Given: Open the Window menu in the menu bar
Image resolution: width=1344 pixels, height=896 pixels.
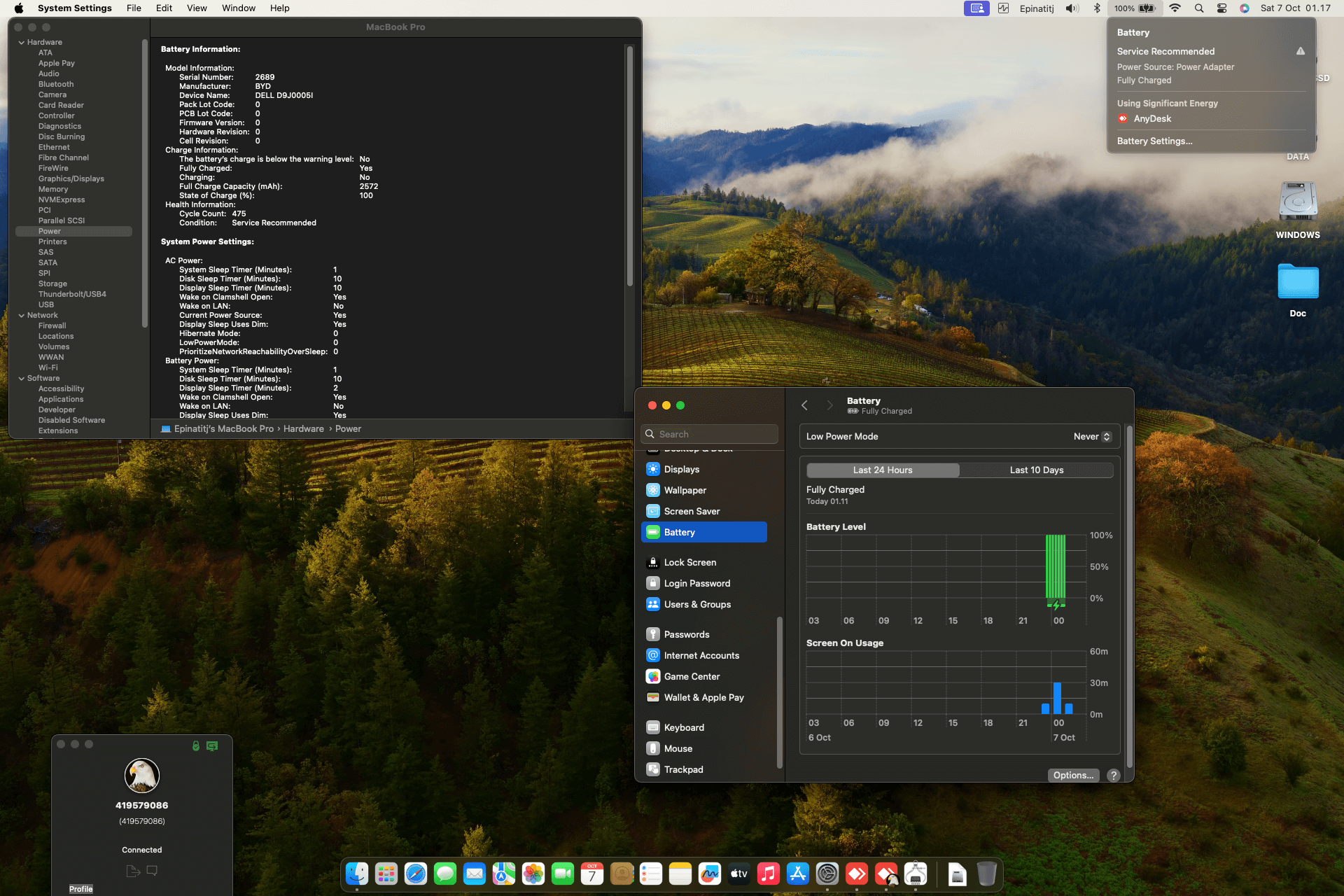Looking at the screenshot, I should (x=238, y=8).
